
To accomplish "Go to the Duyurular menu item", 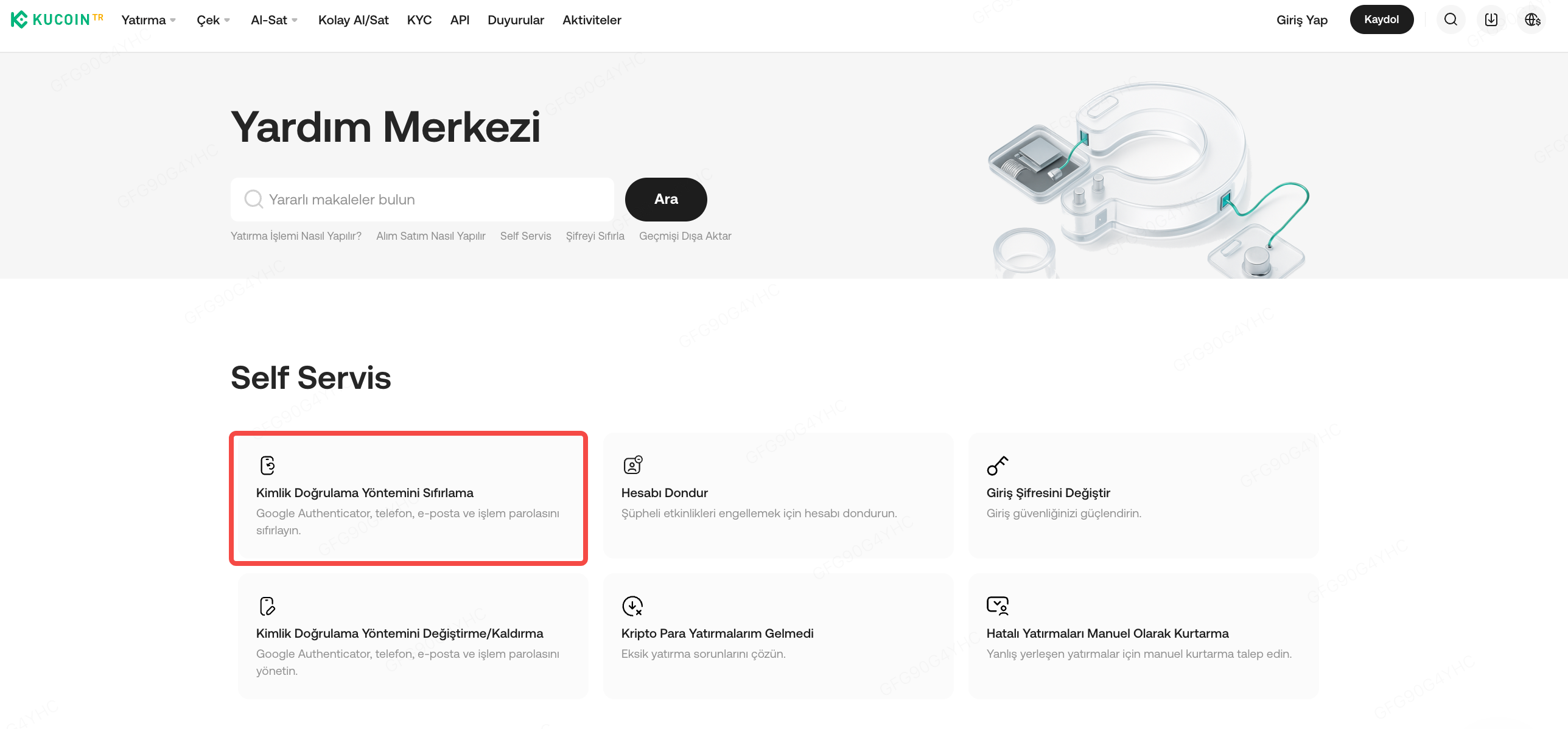I will coord(516,20).
